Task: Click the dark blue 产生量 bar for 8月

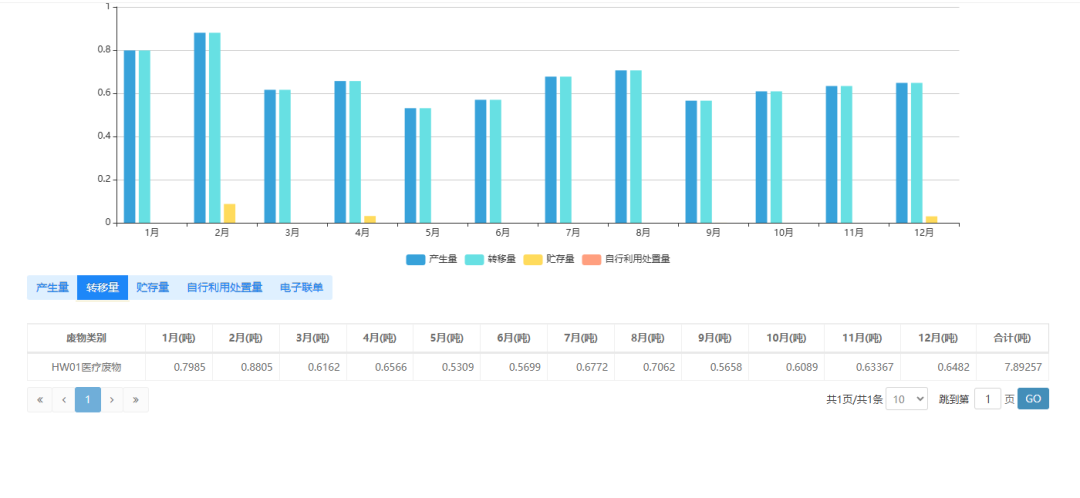Action: click(621, 147)
